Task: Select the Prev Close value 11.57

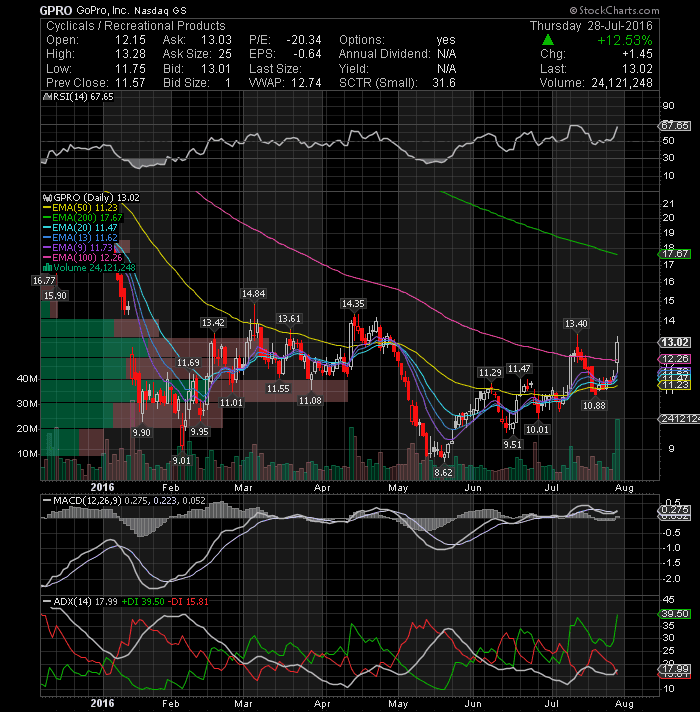Action: click(x=130, y=83)
